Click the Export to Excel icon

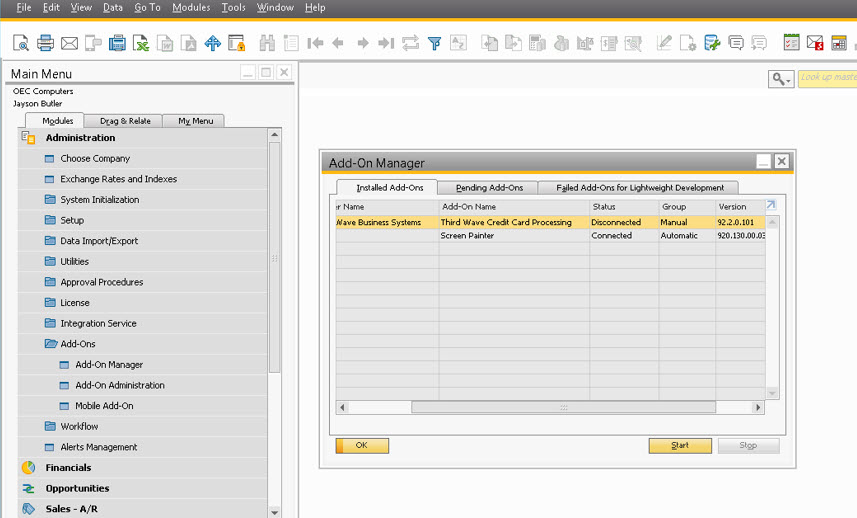pos(141,43)
